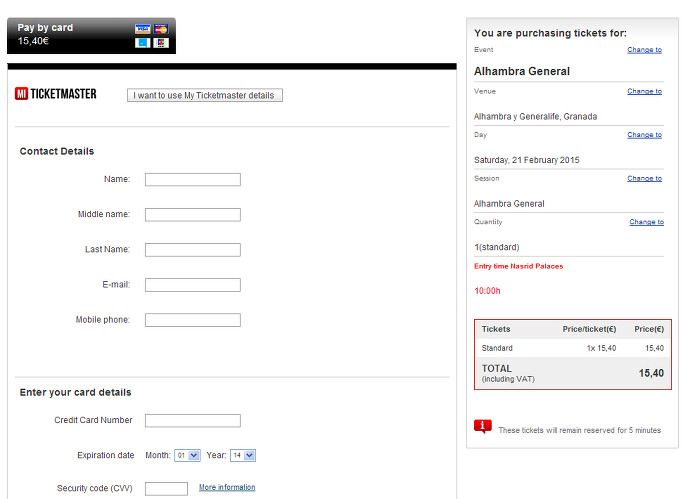Click the red MI Ticketmaster logo
The height and width of the screenshot is (499, 683).
[x=55, y=94]
